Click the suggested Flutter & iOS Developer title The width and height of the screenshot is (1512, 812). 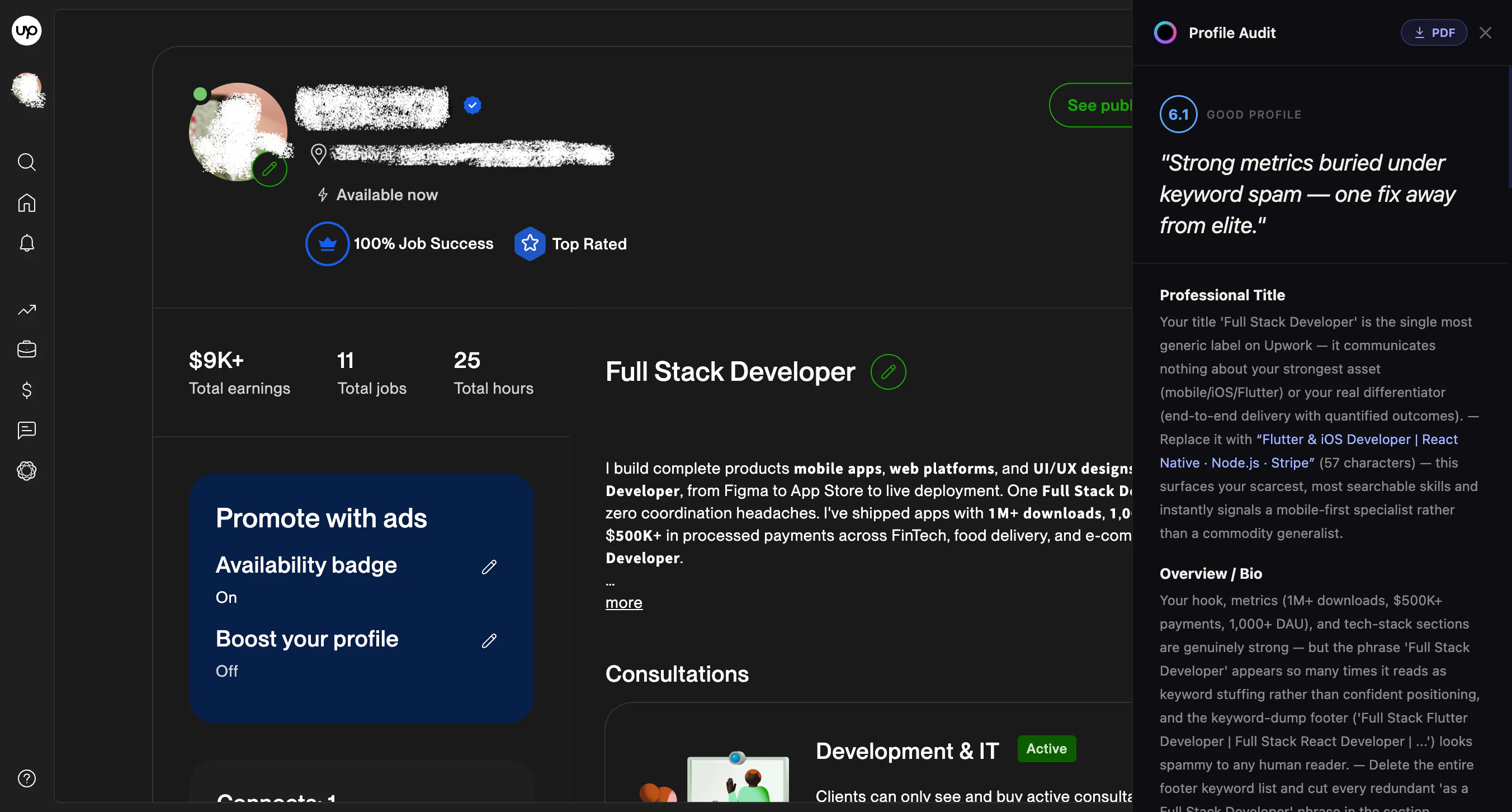click(1309, 451)
